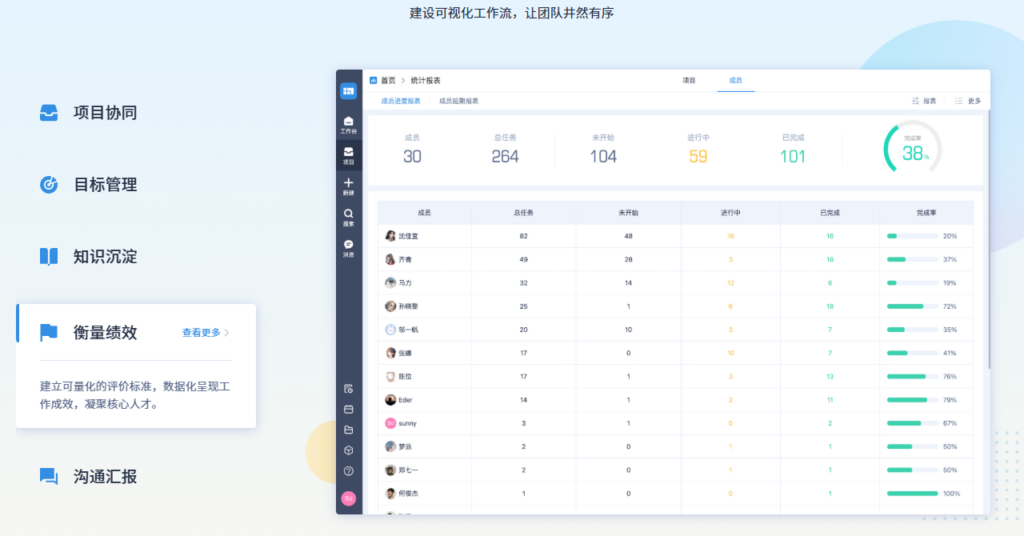Screen dimensions: 1024x536
Task: Click 齐青's name in the table
Action: (406, 259)
